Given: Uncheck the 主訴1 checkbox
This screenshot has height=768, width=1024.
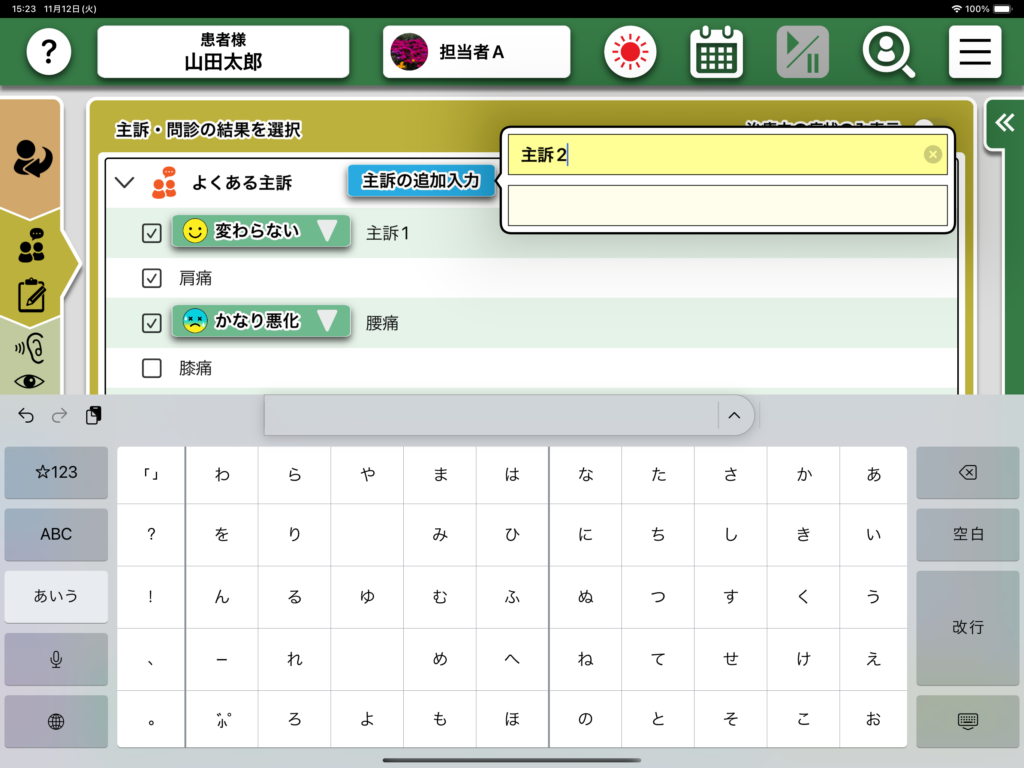Looking at the screenshot, I should pyautogui.click(x=152, y=233).
